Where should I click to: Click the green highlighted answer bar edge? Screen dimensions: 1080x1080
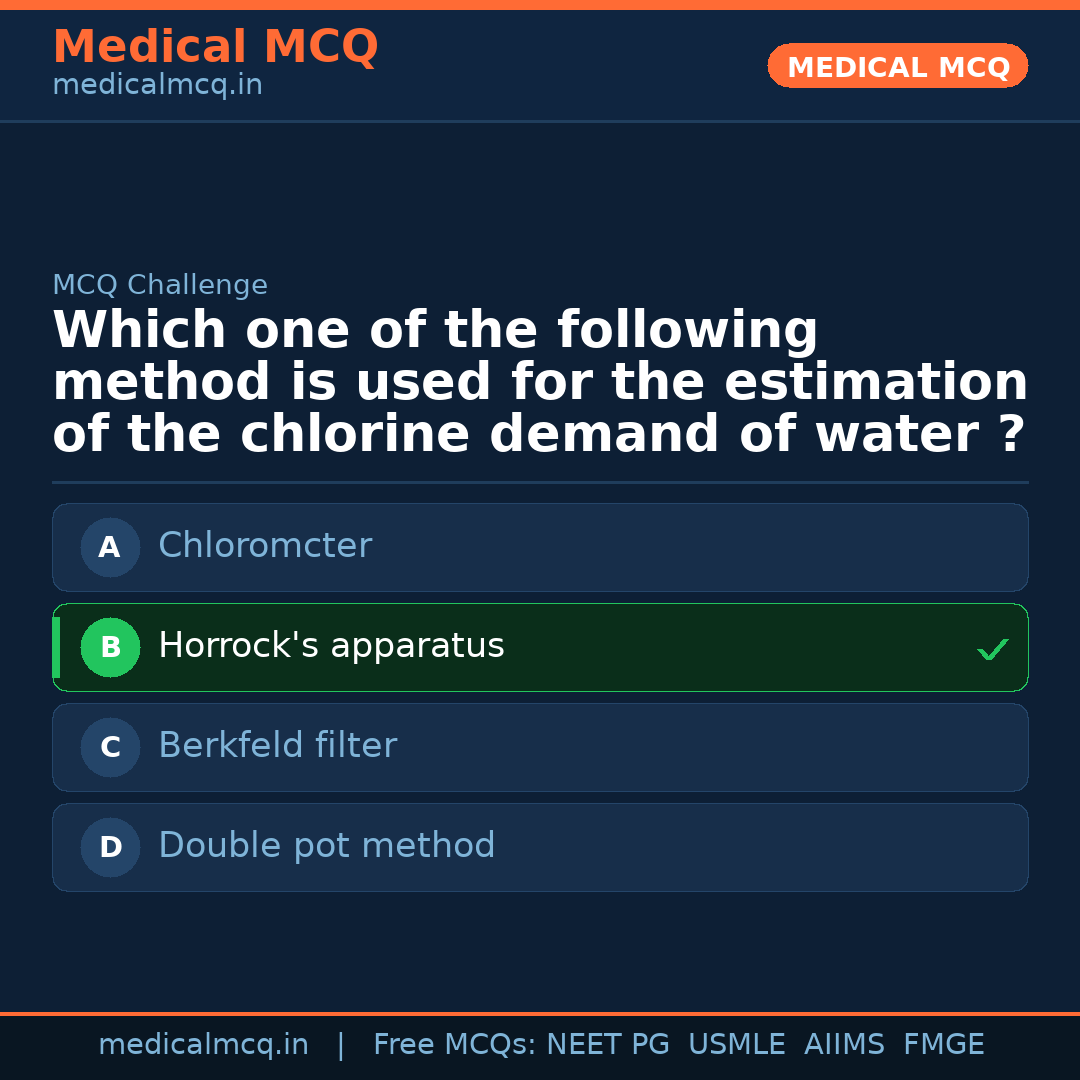[x=56, y=647]
